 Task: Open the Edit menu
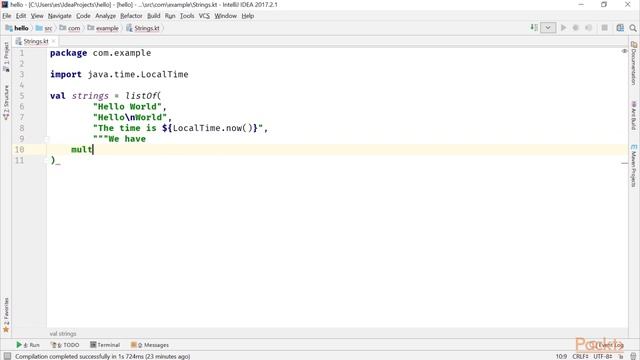coord(21,16)
